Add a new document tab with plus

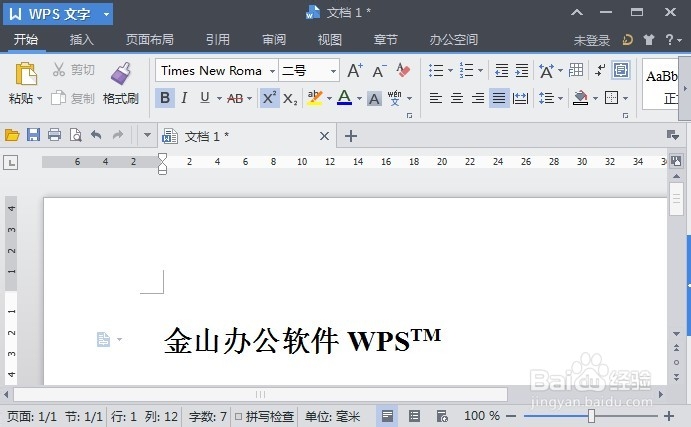click(x=351, y=136)
